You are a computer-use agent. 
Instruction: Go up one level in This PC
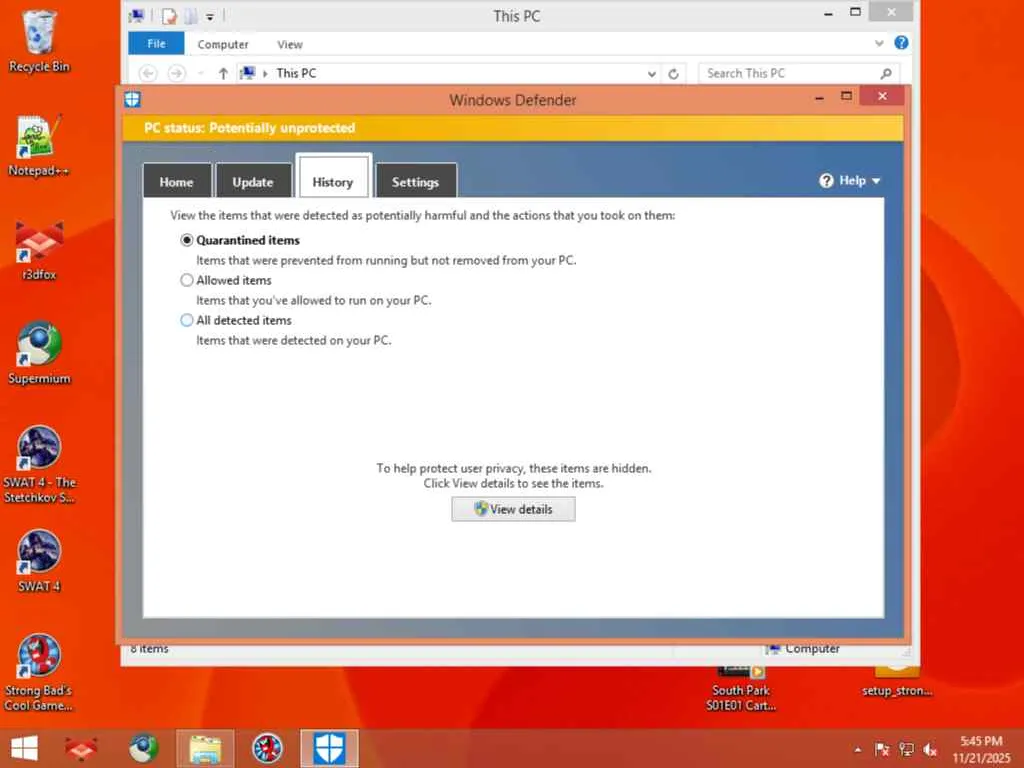tap(223, 73)
